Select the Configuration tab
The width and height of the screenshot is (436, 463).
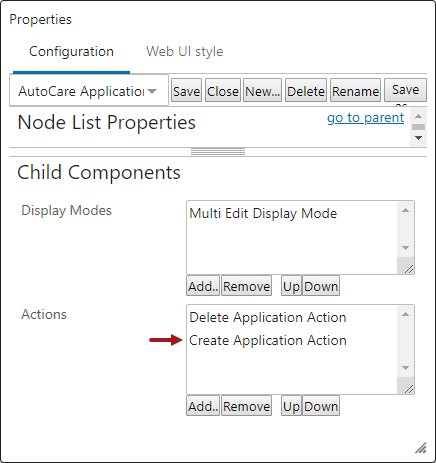pos(71,52)
